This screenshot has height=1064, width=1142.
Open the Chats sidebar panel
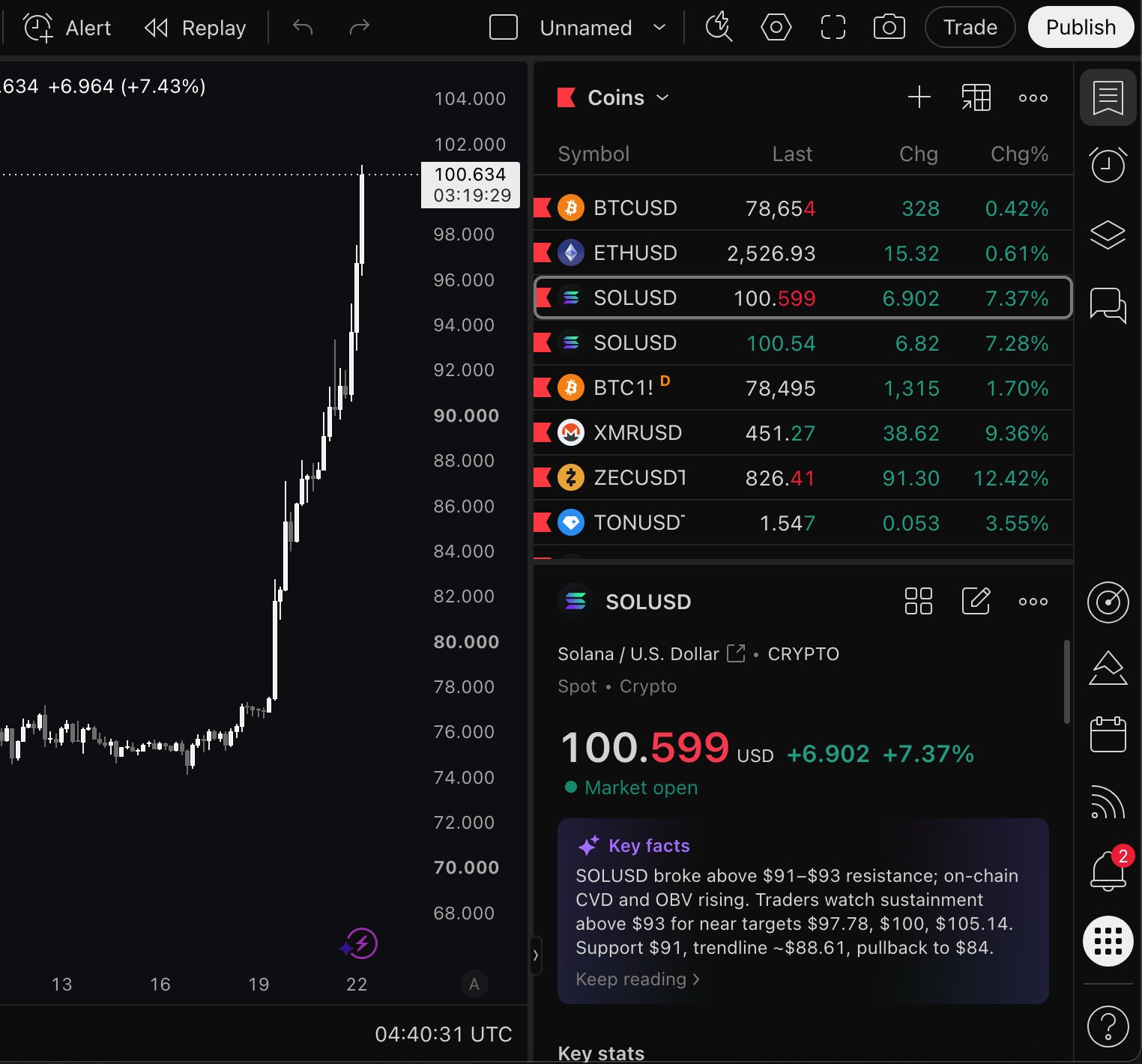click(1108, 305)
